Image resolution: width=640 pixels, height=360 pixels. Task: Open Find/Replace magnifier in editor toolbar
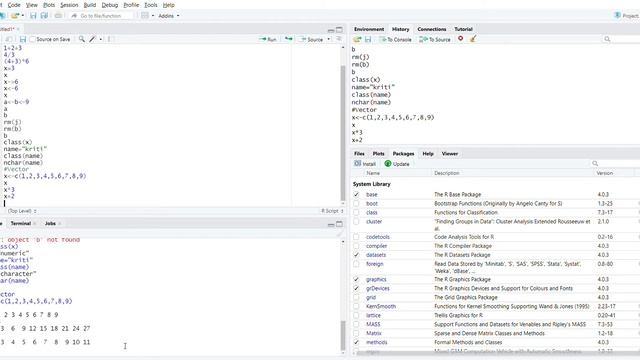tap(82, 39)
